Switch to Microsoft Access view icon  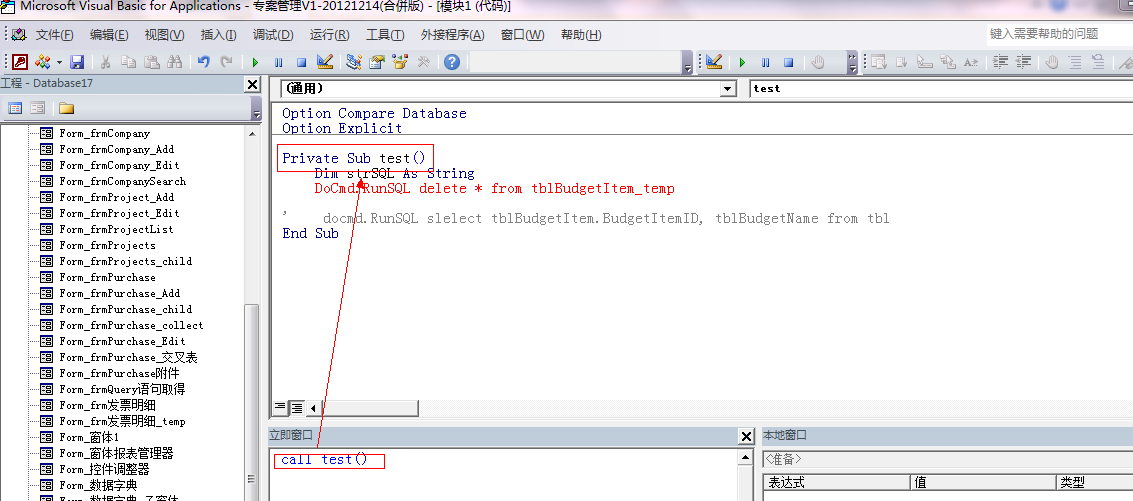(x=20, y=62)
